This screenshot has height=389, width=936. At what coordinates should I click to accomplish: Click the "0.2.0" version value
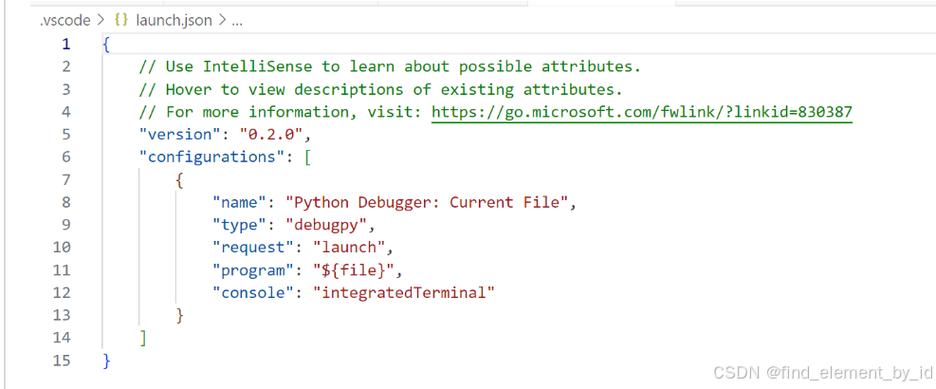click(x=271, y=134)
